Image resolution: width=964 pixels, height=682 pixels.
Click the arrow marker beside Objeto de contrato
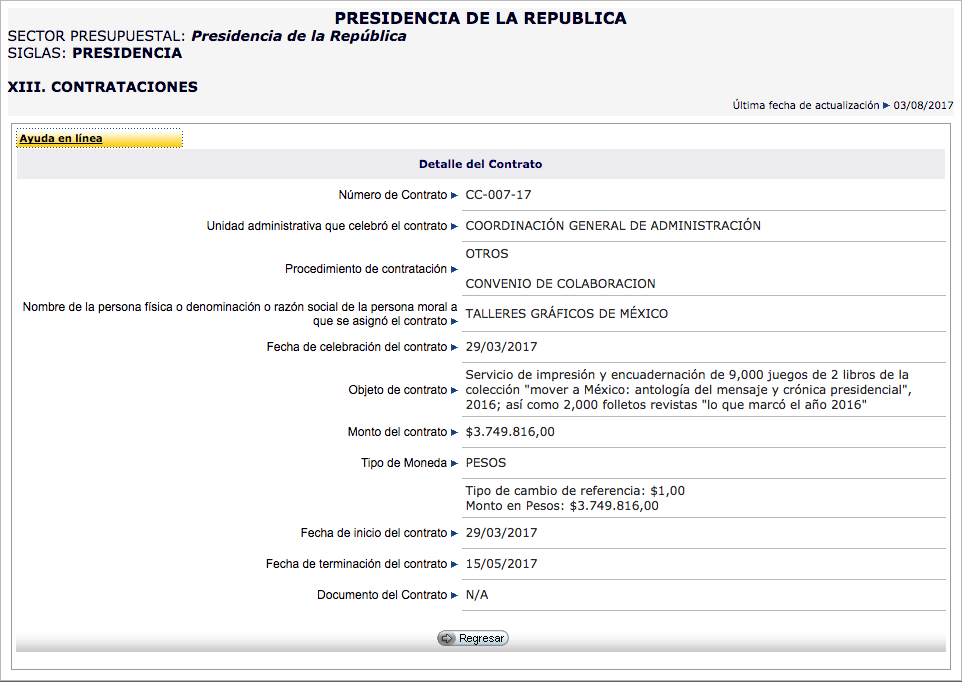(454, 390)
